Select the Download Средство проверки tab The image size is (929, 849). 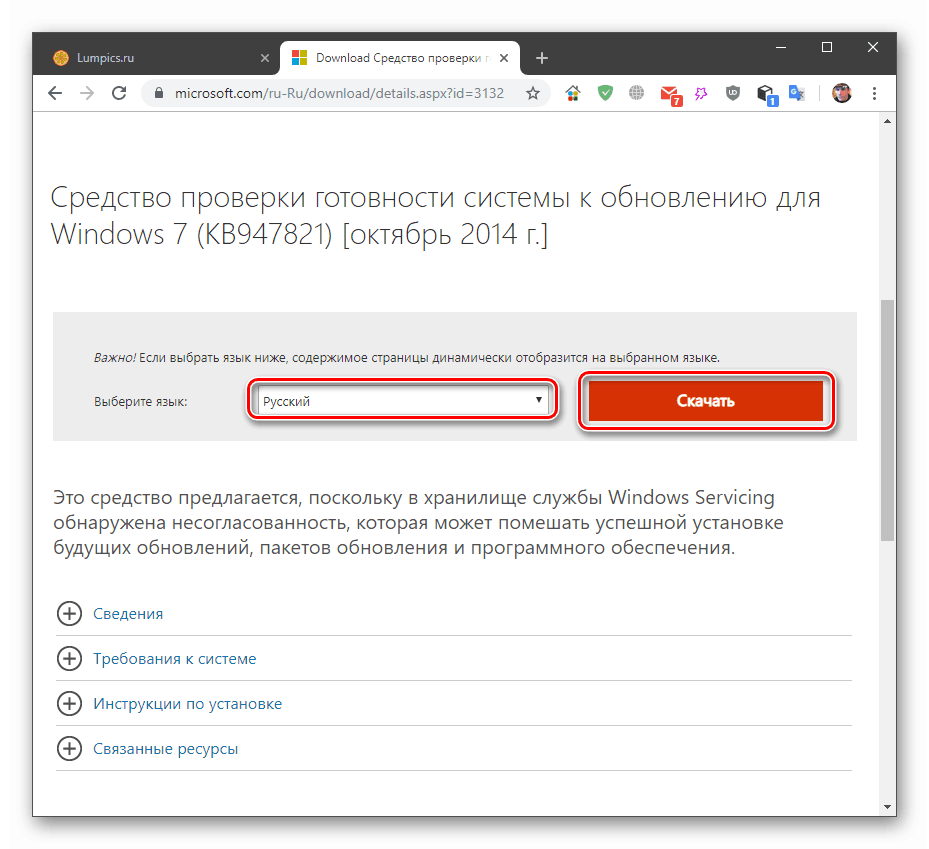(x=400, y=58)
